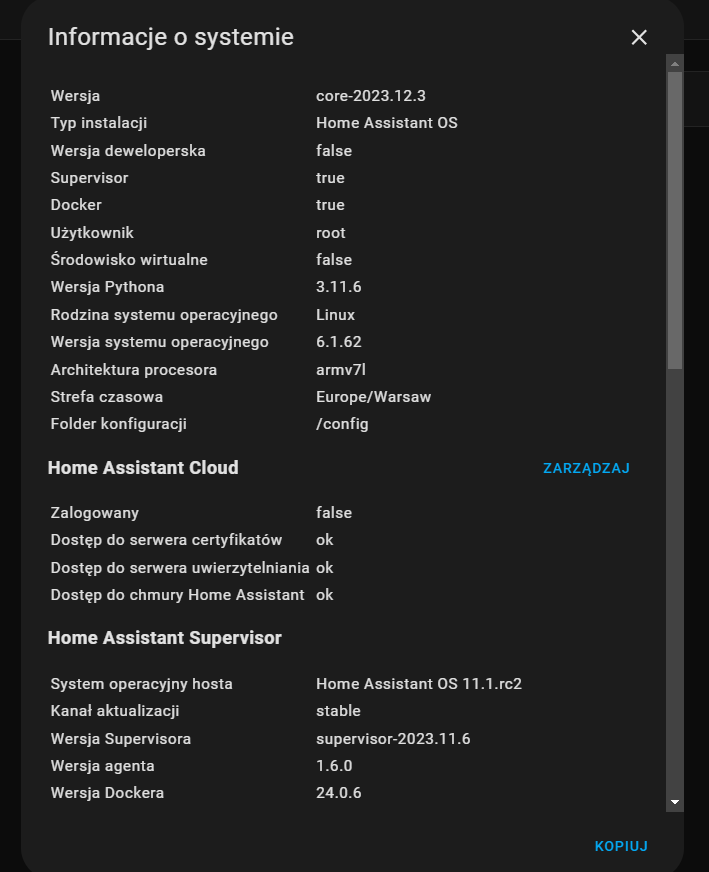Click the Informacje o systemie title
Viewport: 709px width, 872px height.
[171, 37]
